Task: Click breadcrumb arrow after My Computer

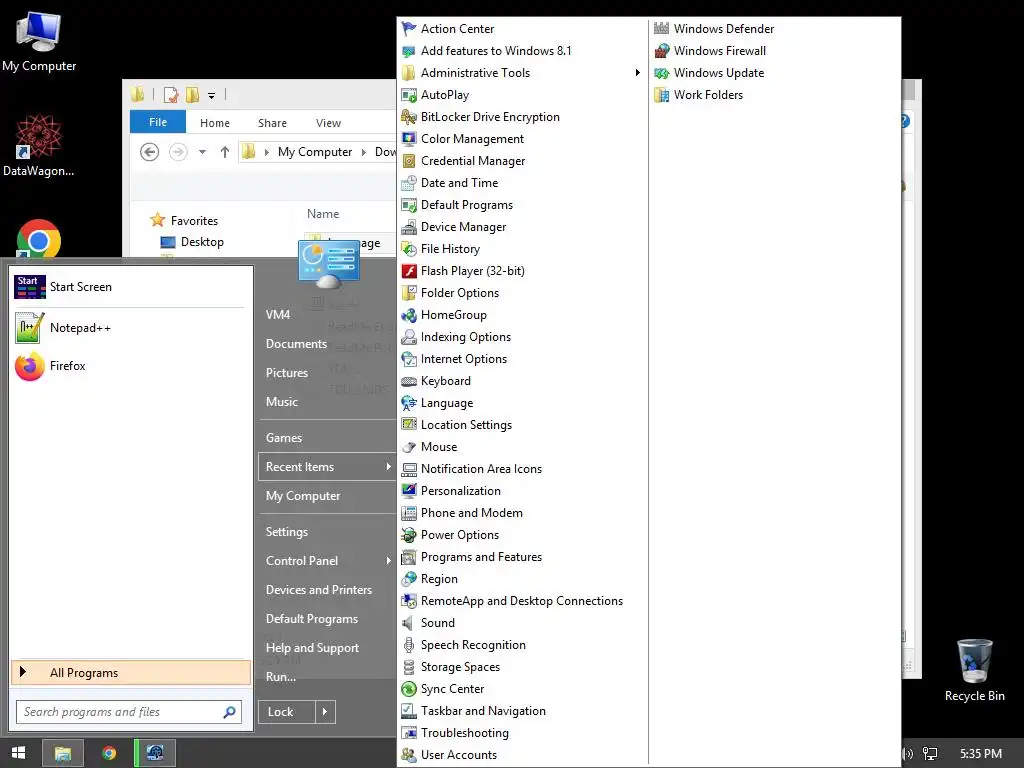Action: coord(364,152)
